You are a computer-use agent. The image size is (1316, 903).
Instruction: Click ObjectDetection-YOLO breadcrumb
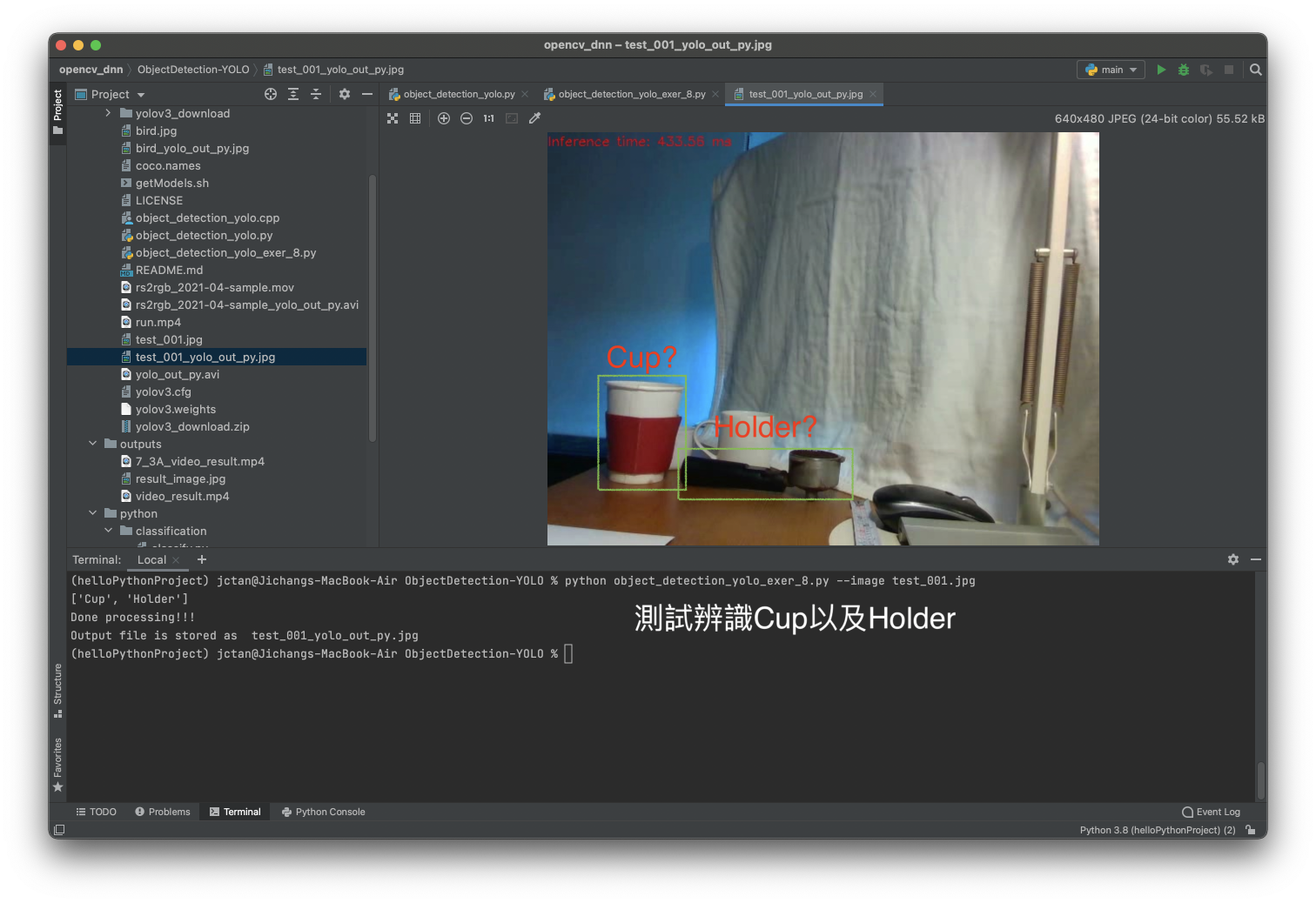click(193, 70)
